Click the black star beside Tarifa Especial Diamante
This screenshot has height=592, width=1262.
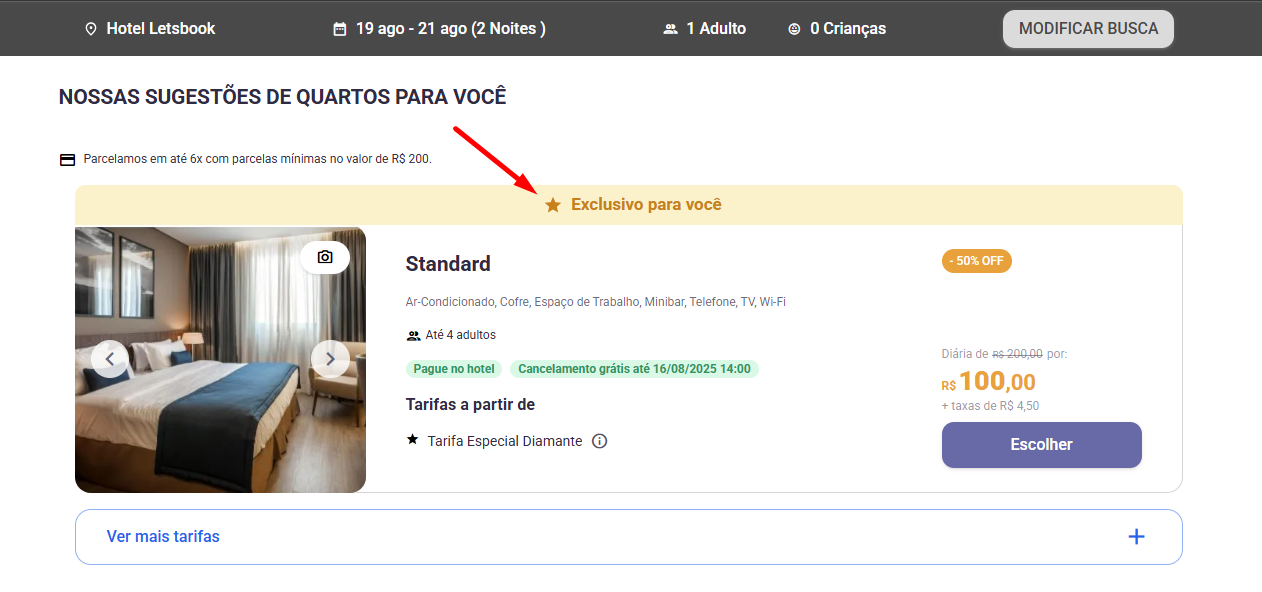pyautogui.click(x=412, y=440)
